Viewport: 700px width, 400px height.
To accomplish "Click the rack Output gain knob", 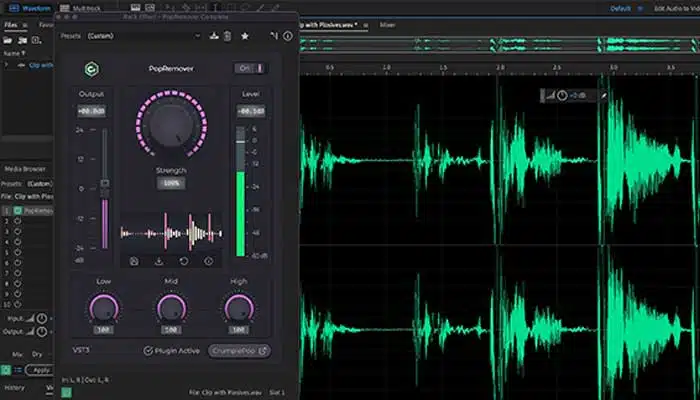I will pyautogui.click(x=42, y=332).
